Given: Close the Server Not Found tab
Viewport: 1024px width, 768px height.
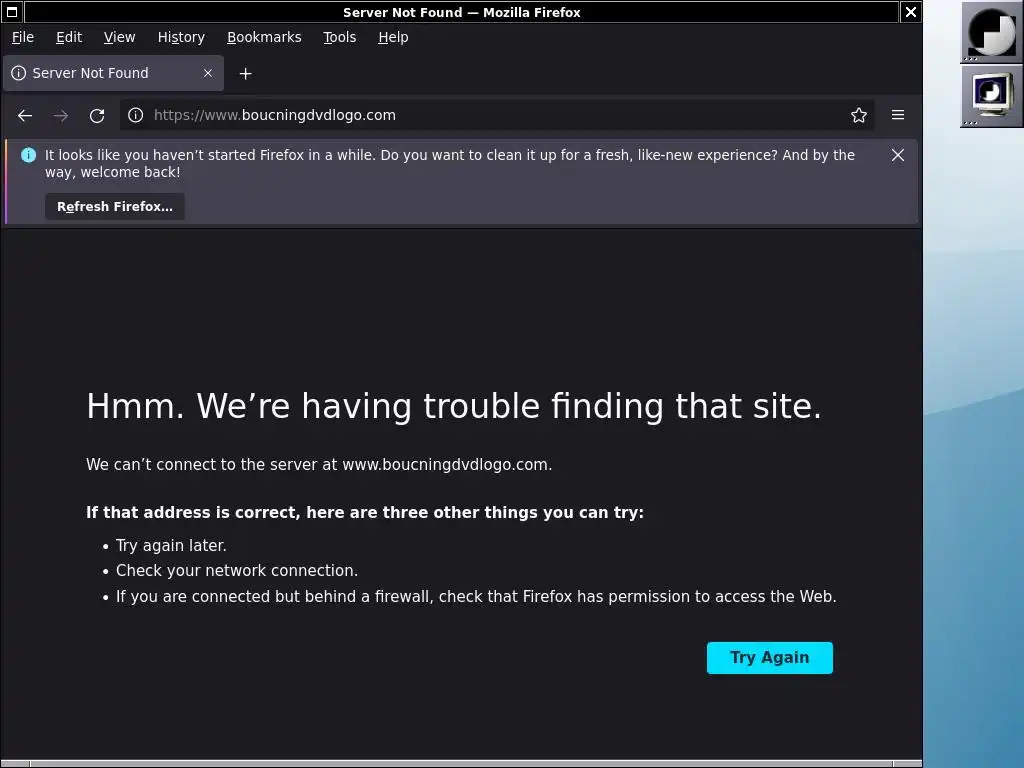Looking at the screenshot, I should (208, 73).
